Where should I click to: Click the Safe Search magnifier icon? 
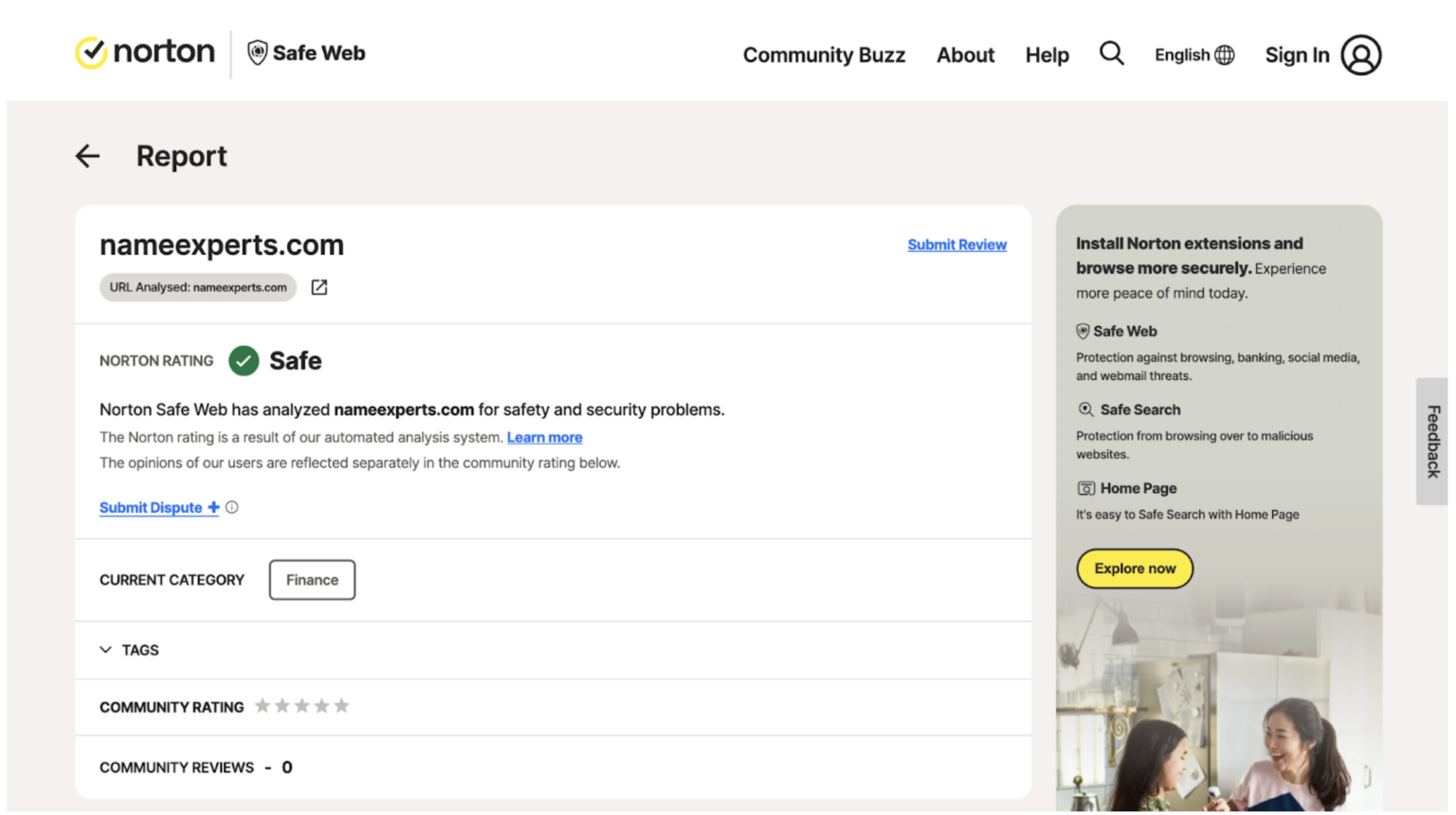tap(1085, 409)
